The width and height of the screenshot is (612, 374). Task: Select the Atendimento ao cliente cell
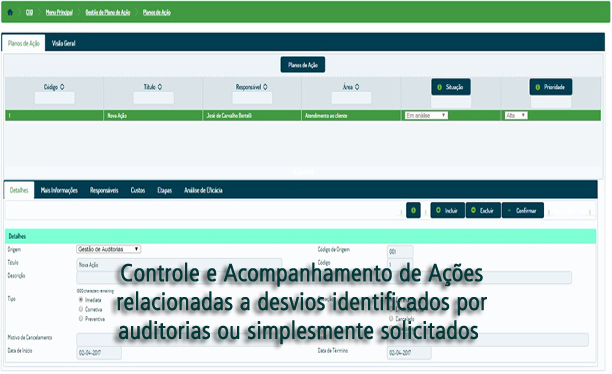click(351, 116)
